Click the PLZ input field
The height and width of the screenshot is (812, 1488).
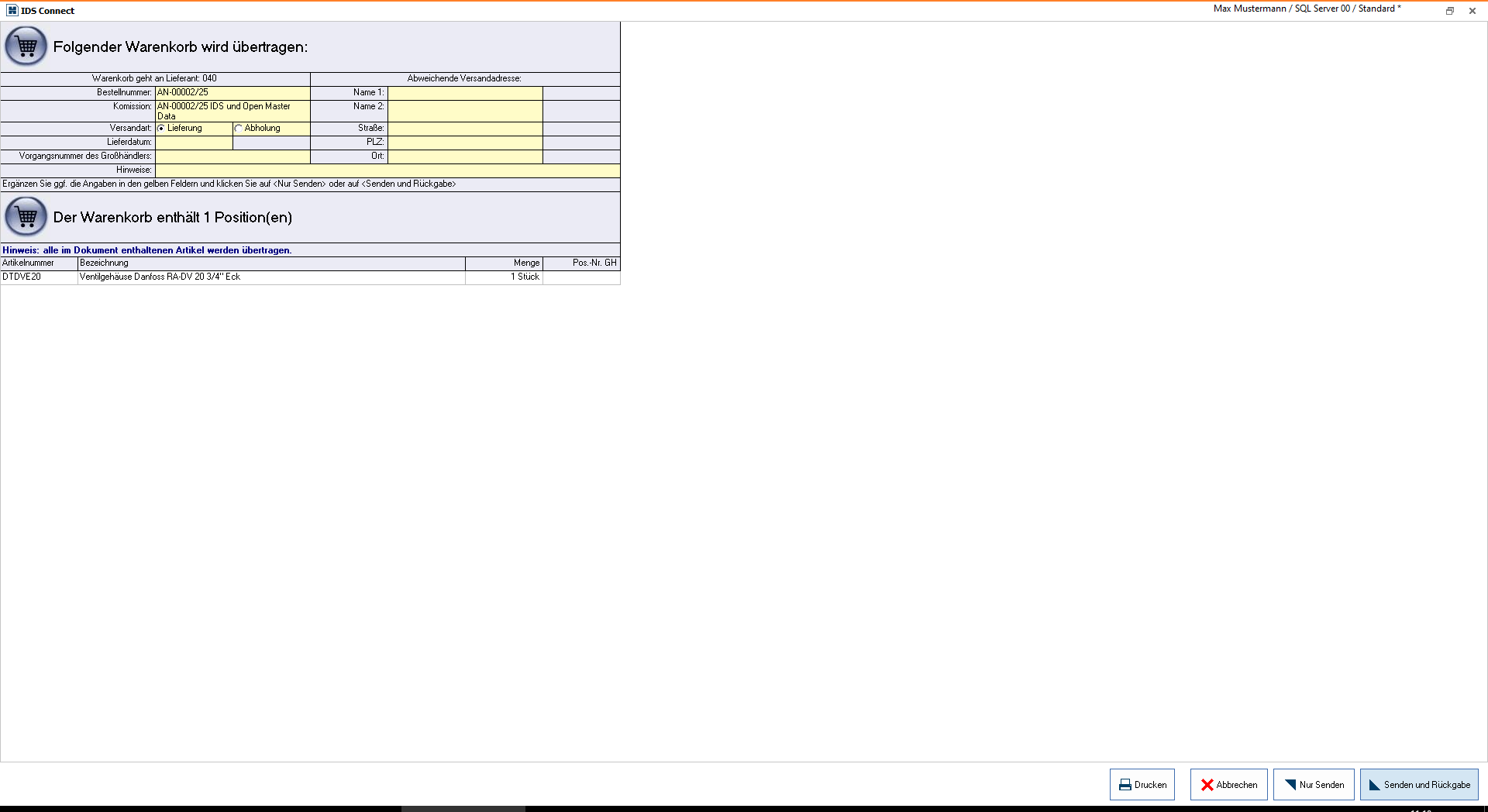coord(465,143)
